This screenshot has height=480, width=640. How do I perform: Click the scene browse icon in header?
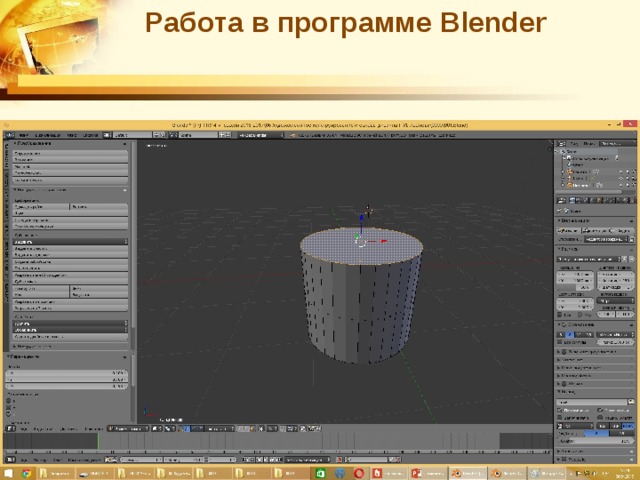[173, 135]
